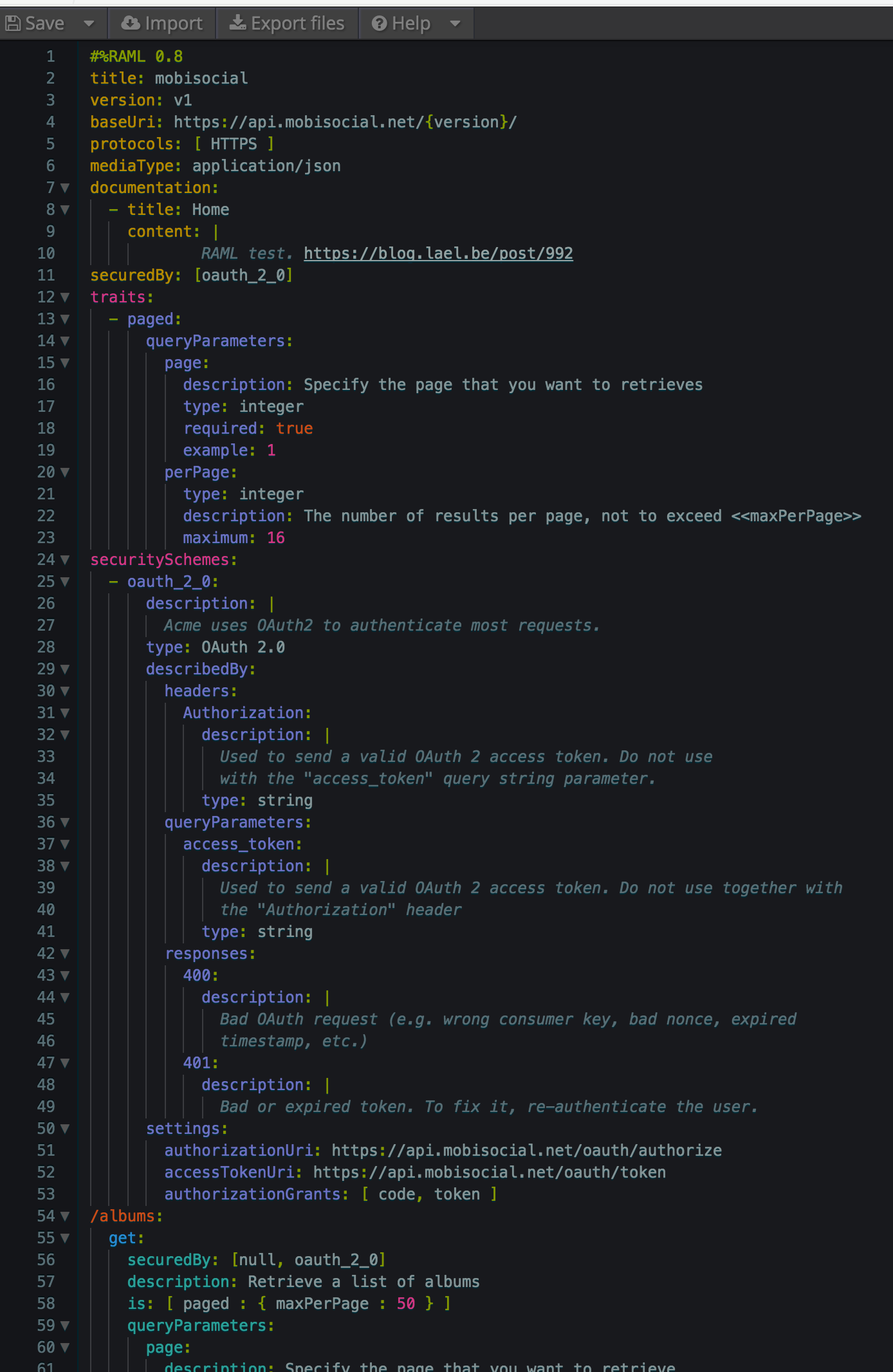
Task: Fold queryParameters block on line 14
Action: 64,341
